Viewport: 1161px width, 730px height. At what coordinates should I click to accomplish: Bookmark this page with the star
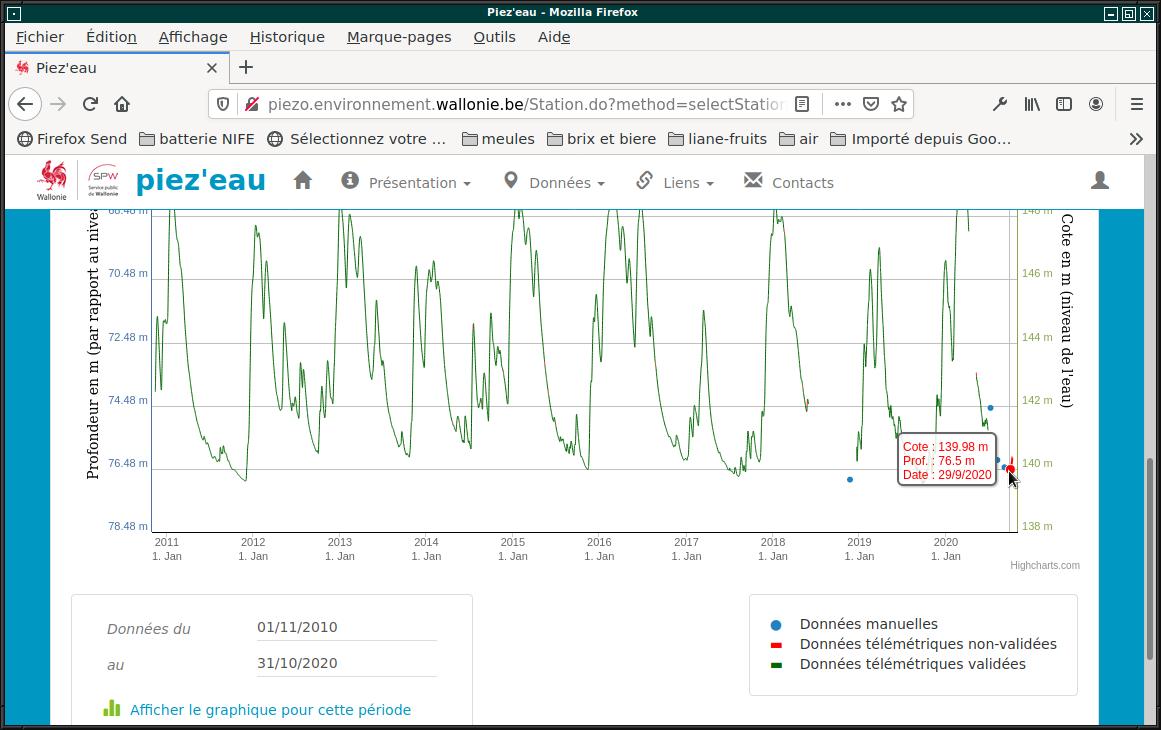(x=899, y=104)
